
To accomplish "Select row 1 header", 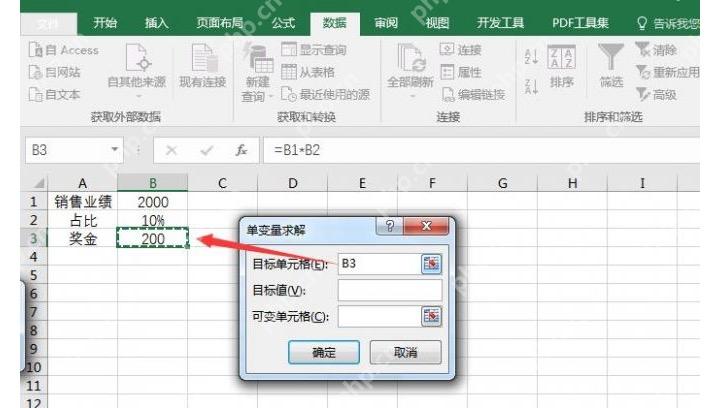I will [34, 201].
